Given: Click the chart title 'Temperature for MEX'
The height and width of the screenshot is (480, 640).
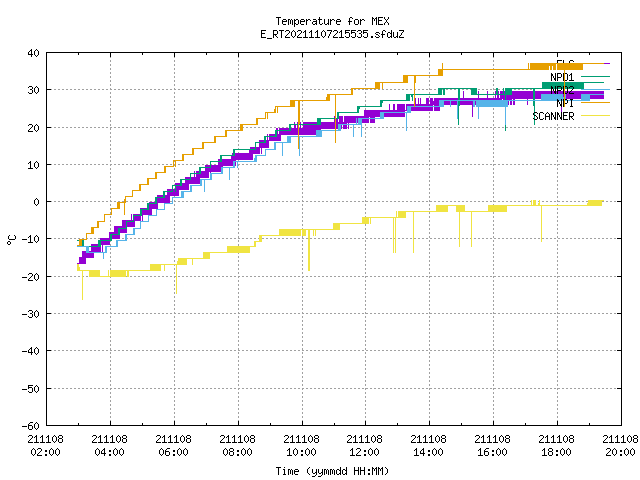Looking at the screenshot, I should point(332,21).
